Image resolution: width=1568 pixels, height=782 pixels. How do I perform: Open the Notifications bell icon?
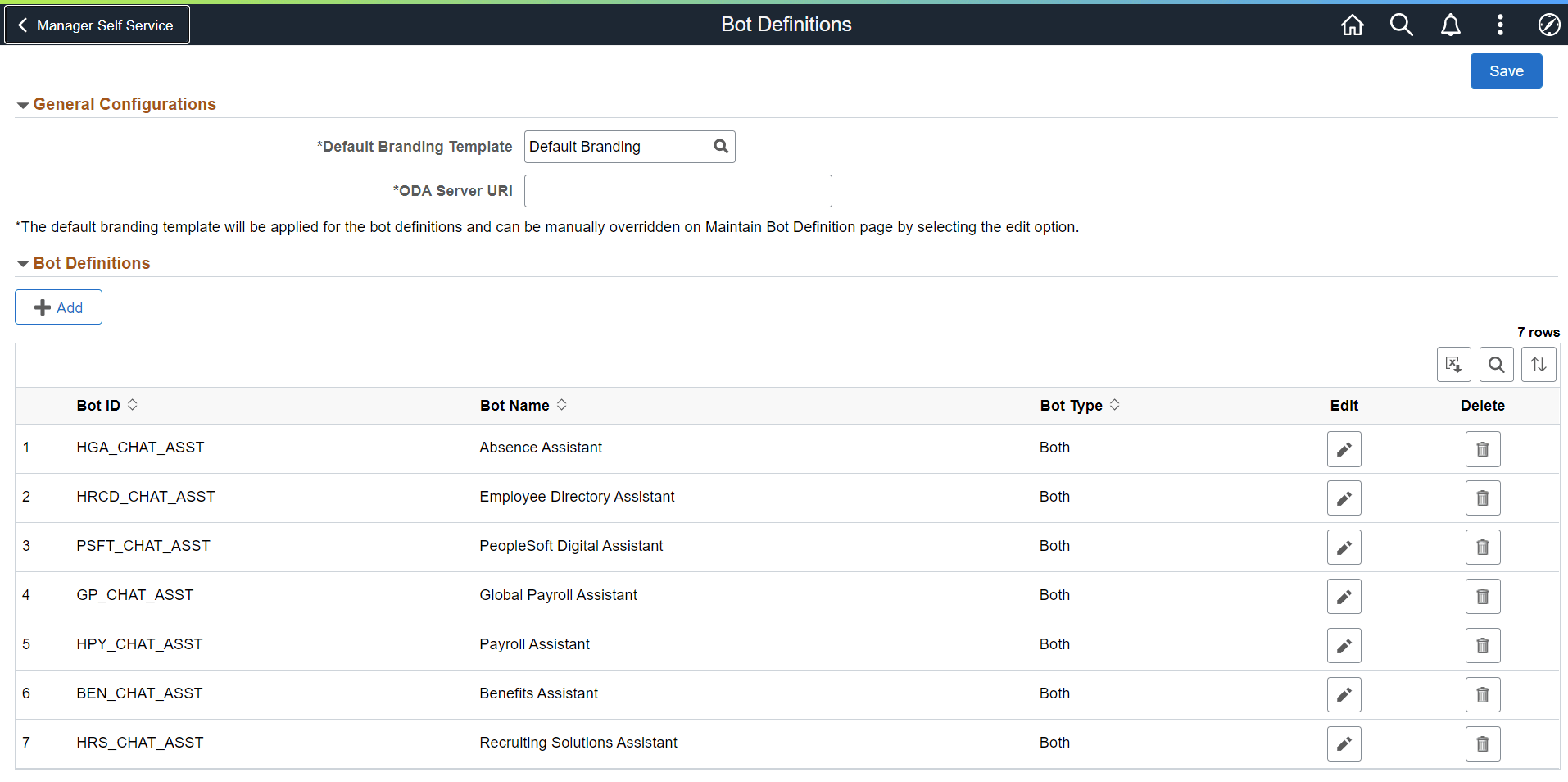tap(1450, 25)
